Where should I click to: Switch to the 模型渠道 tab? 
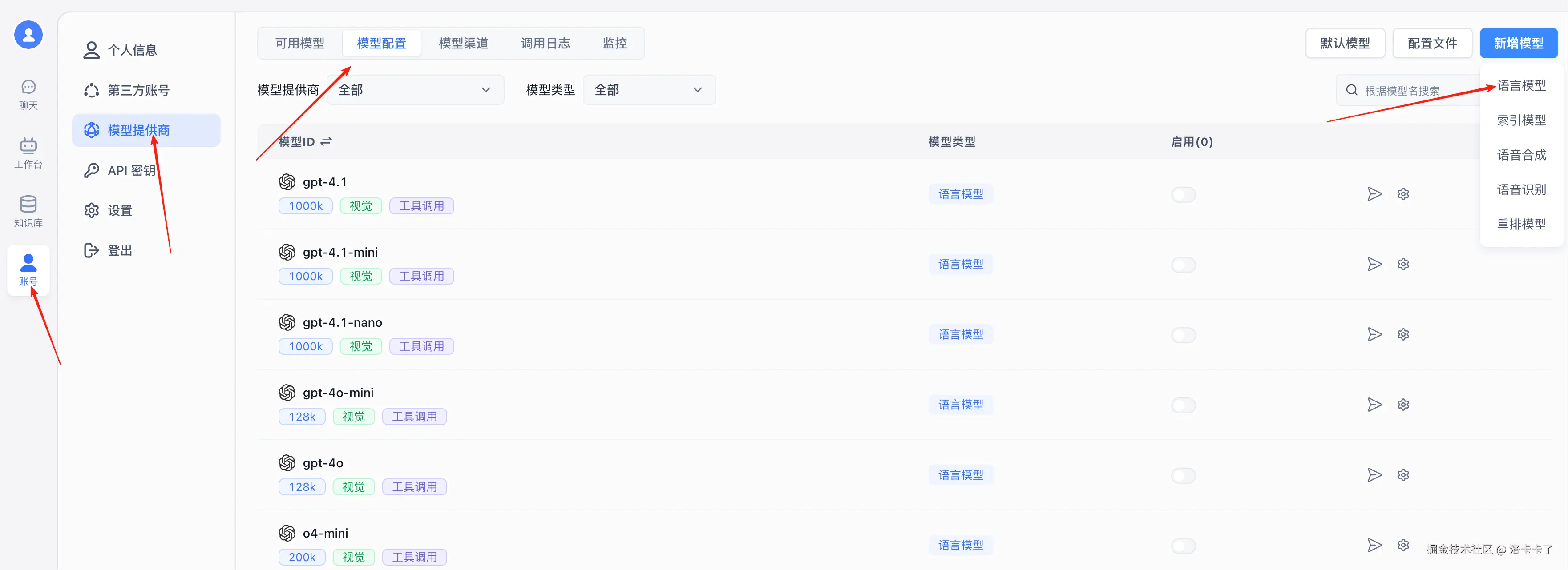coord(463,43)
